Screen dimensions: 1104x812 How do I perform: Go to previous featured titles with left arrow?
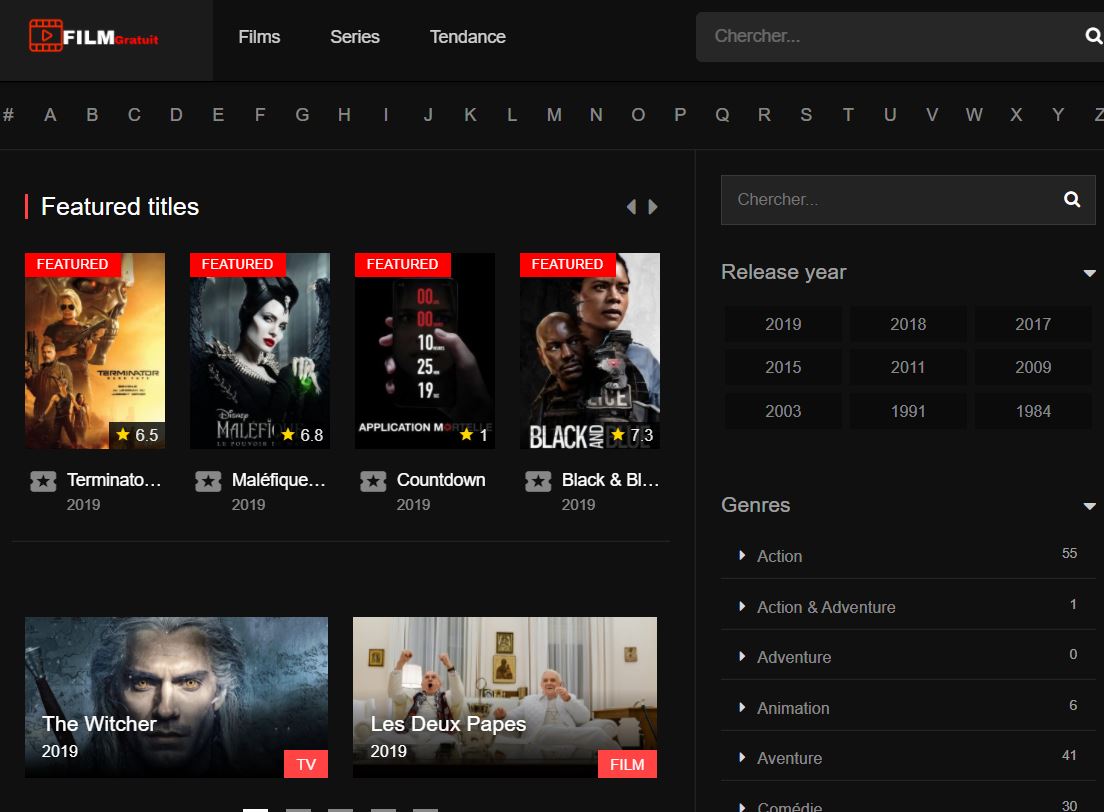point(631,207)
